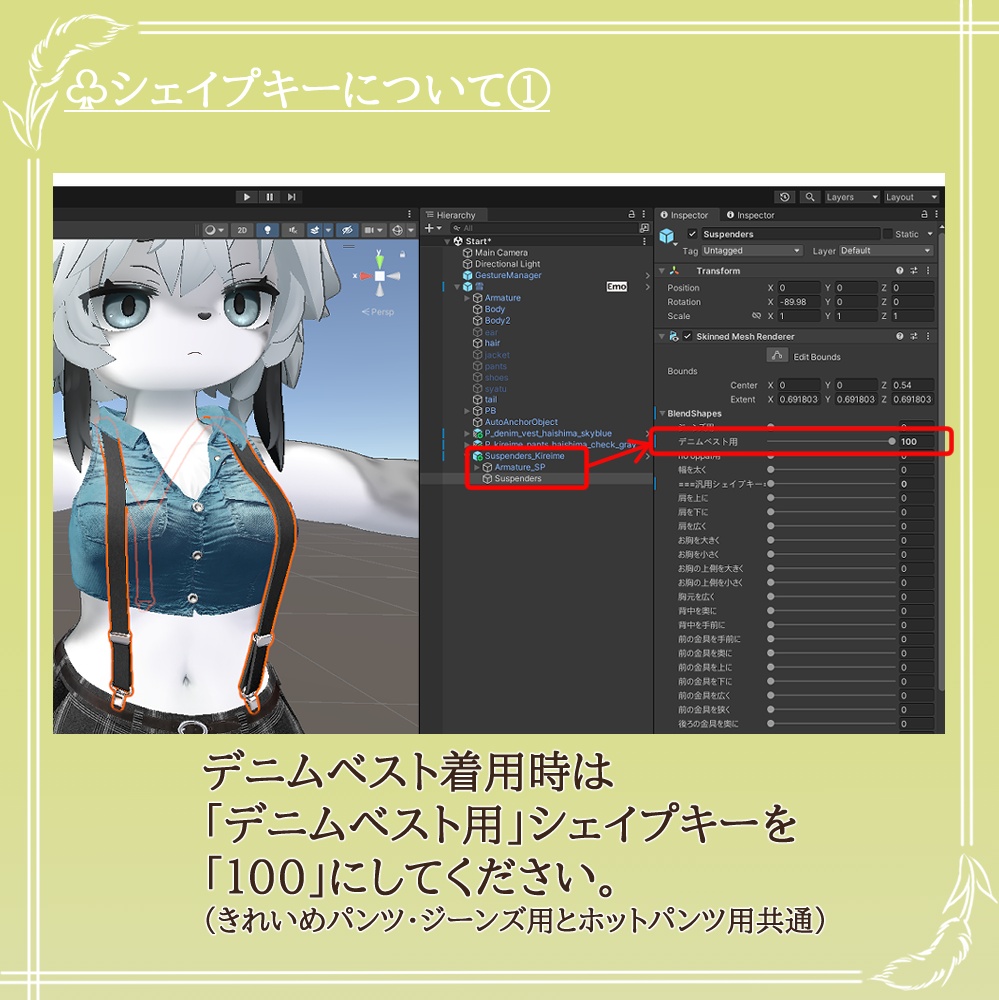Open the Scene camera settings icon
This screenshot has width=999, height=1000.
tap(373, 230)
